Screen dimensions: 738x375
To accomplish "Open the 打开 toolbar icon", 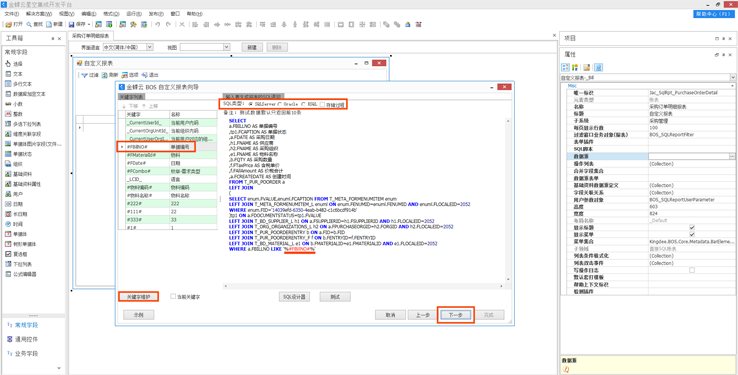I will 14,24.
